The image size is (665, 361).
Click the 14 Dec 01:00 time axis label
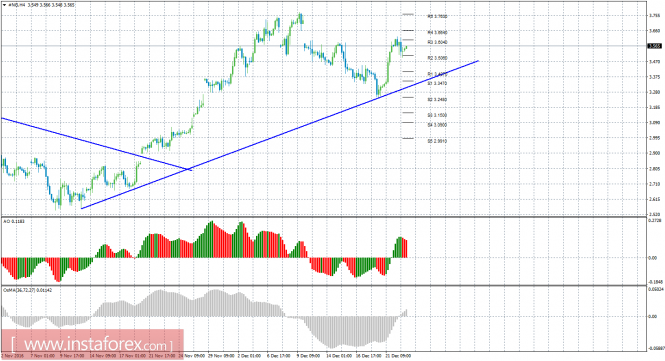click(339, 356)
